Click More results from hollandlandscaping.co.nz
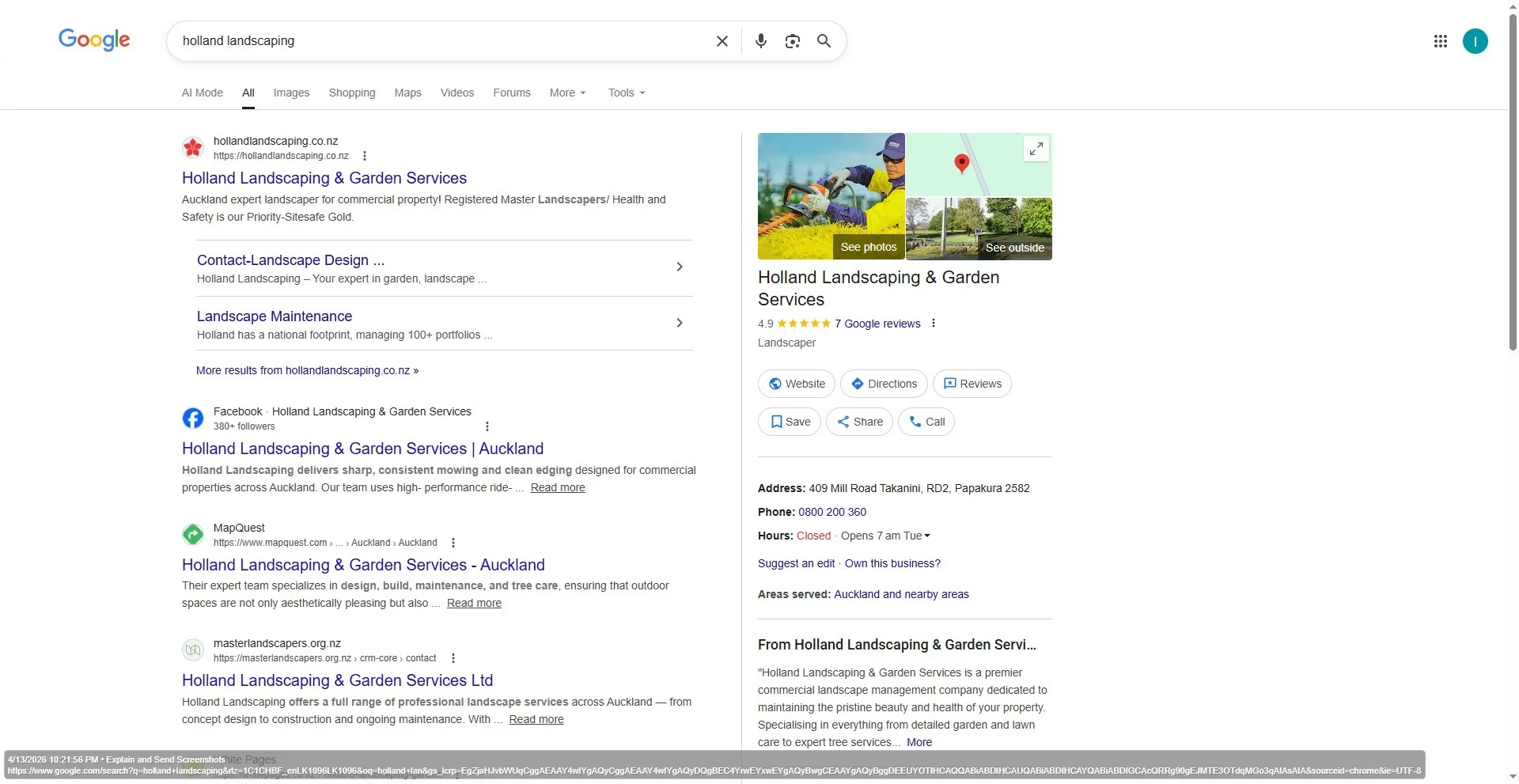Screen dimensions: 1519x784 tap(307, 370)
